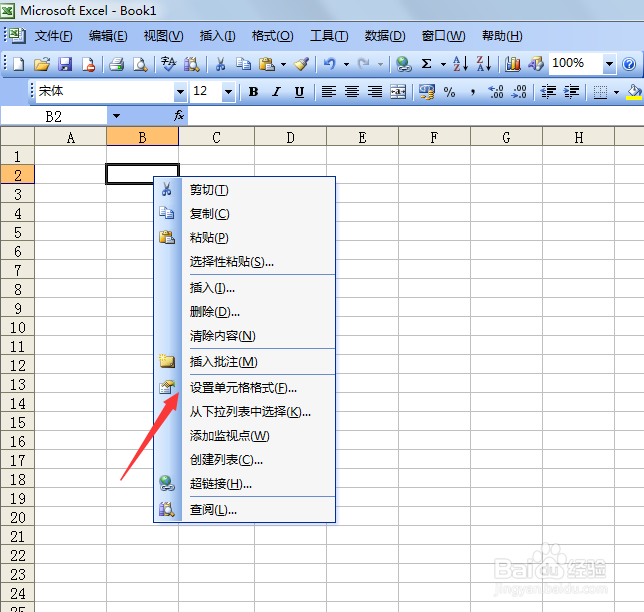
Task: Open the zoom percentage dropdown
Action: pos(609,64)
